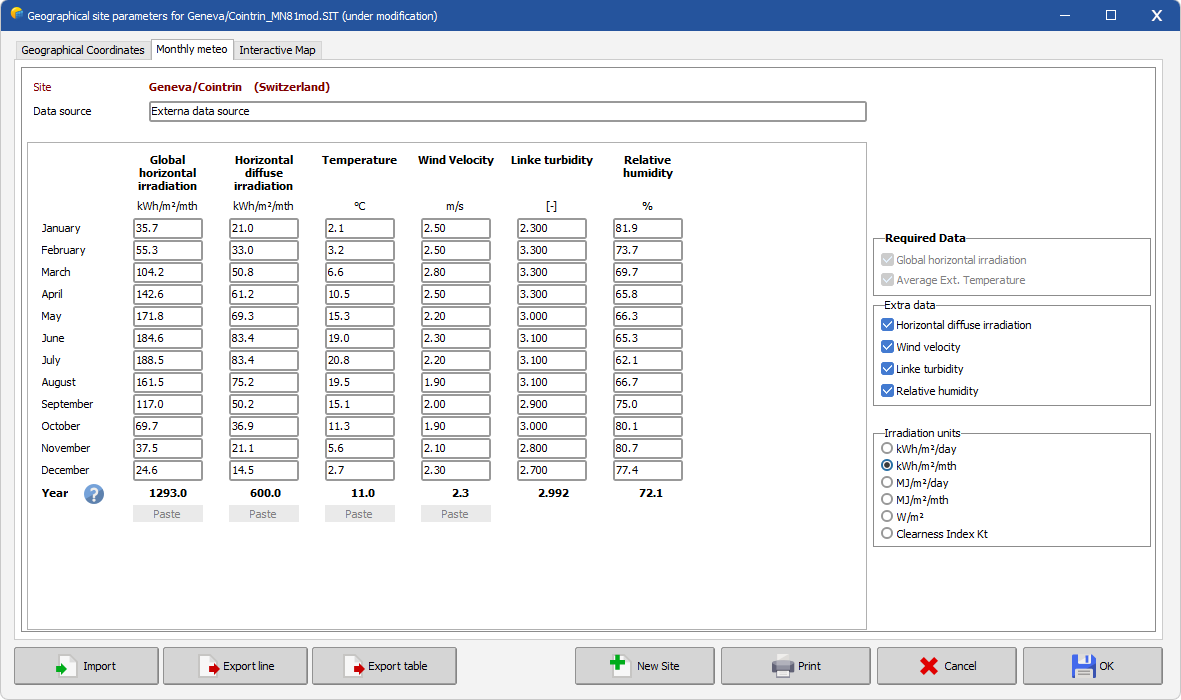Disable the Relative humidity checkbox
This screenshot has width=1181, height=700.
(887, 390)
